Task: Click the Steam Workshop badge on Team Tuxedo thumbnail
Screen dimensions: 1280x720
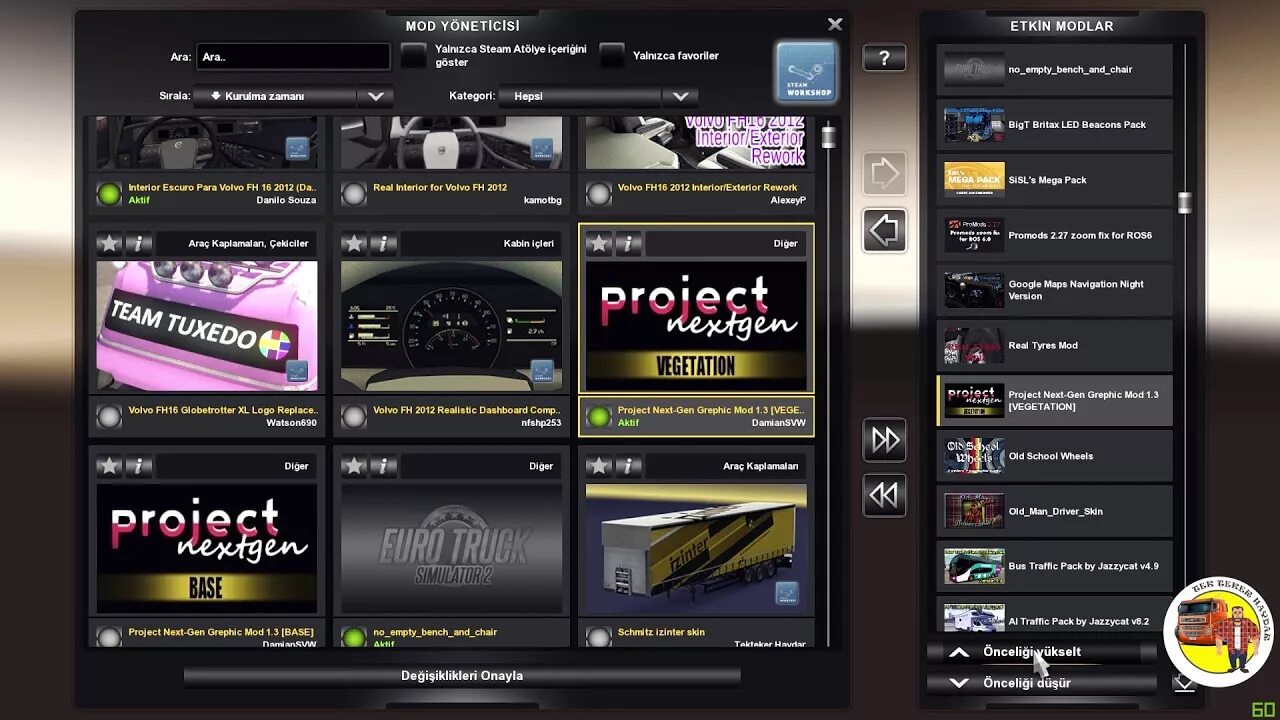Action: (297, 371)
